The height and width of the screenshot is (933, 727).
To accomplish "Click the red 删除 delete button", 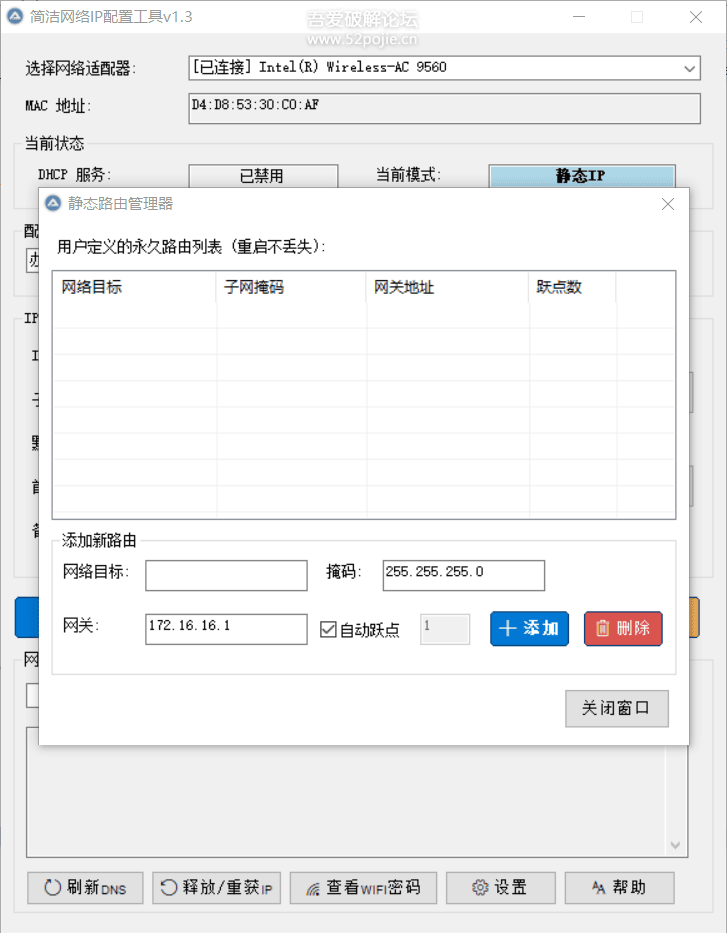I will point(623,628).
